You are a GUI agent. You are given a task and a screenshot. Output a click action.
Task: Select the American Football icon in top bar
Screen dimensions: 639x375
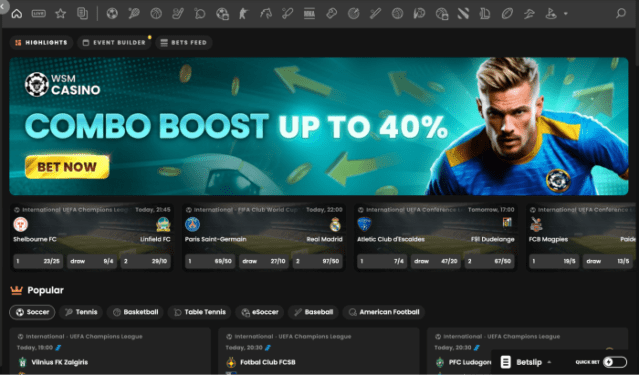click(507, 13)
